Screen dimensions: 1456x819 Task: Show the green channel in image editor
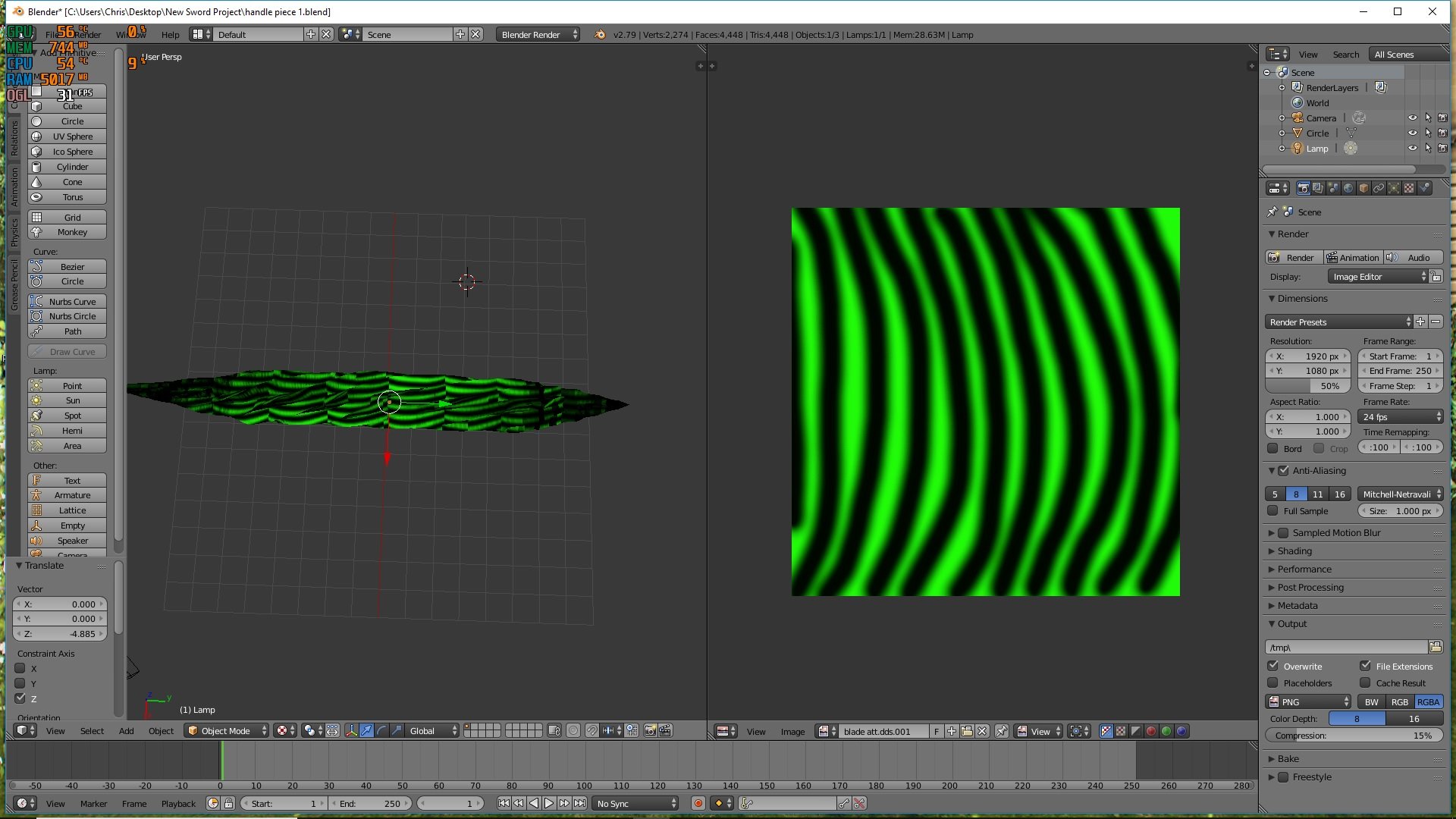pos(1166,731)
